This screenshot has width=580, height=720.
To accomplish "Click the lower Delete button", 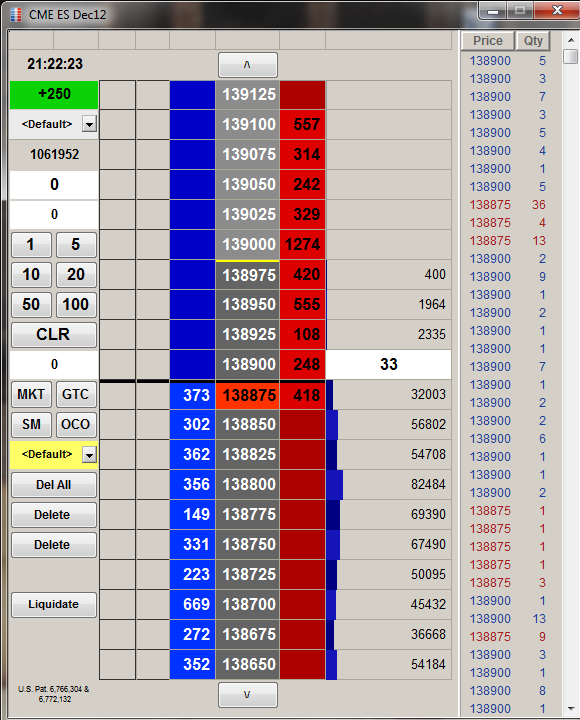I will click(x=54, y=545).
